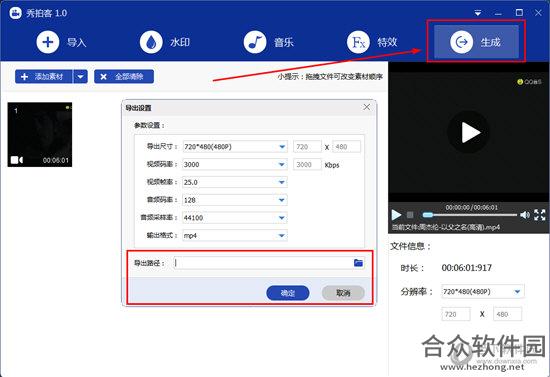Open the 视频码率 bitrate dropdown

235,164
